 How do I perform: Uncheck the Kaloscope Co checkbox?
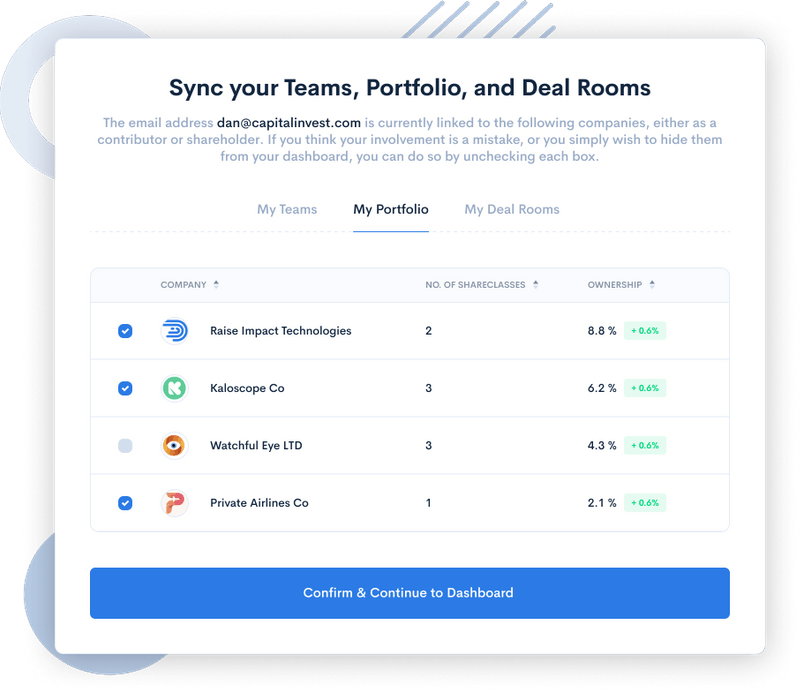(x=125, y=388)
